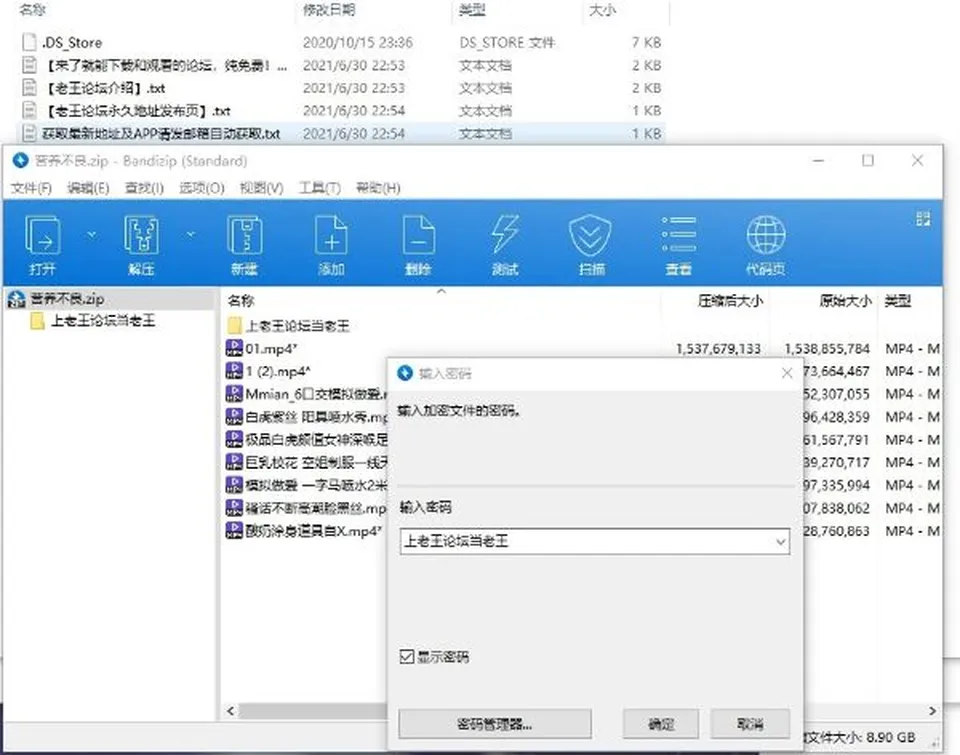
Task: Click the 修改日期 column header in Explorer
Action: click(x=329, y=9)
